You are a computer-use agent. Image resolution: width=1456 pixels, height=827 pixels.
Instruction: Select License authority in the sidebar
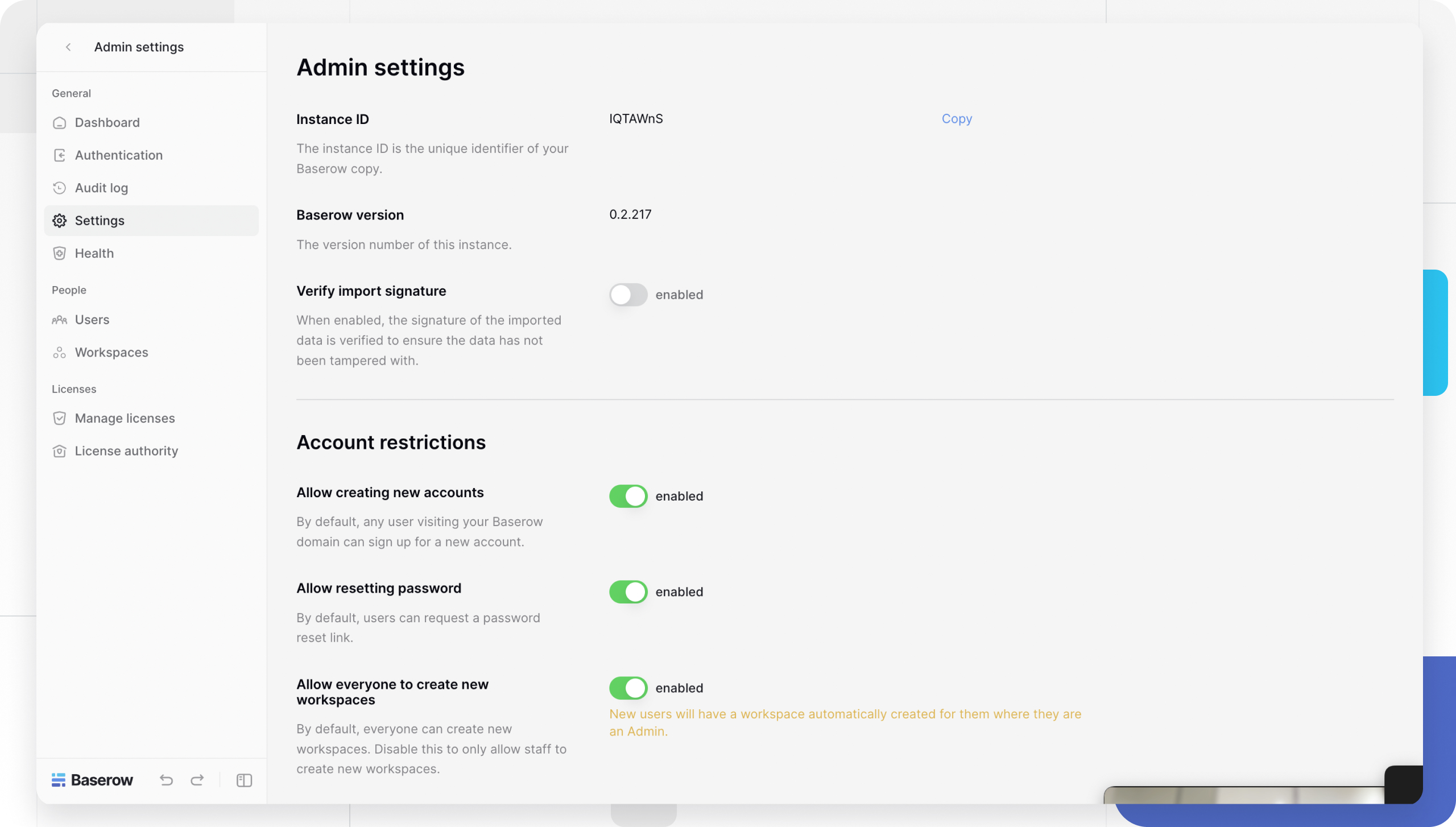tap(126, 450)
